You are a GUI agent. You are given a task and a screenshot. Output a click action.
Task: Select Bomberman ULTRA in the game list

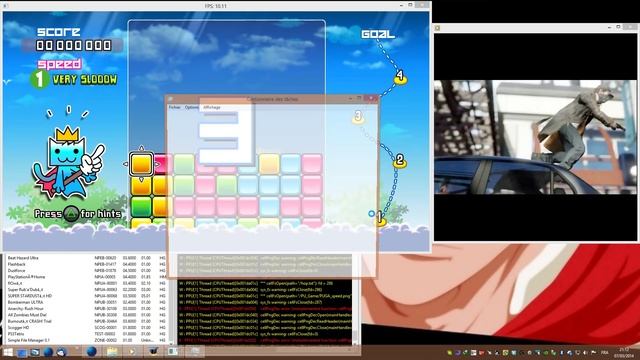point(87,302)
